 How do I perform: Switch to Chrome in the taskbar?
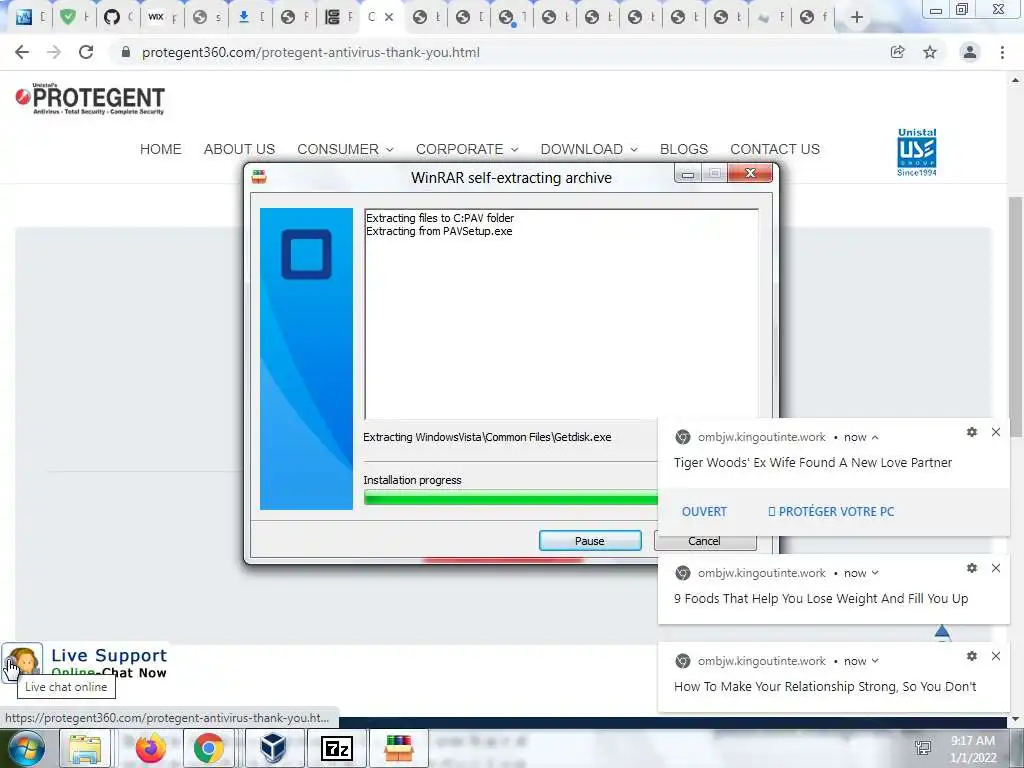[x=208, y=748]
